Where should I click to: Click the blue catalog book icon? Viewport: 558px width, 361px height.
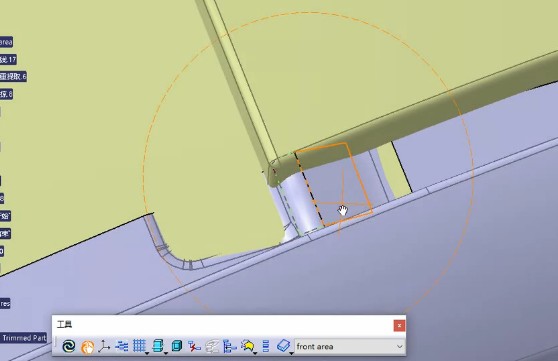pos(284,345)
